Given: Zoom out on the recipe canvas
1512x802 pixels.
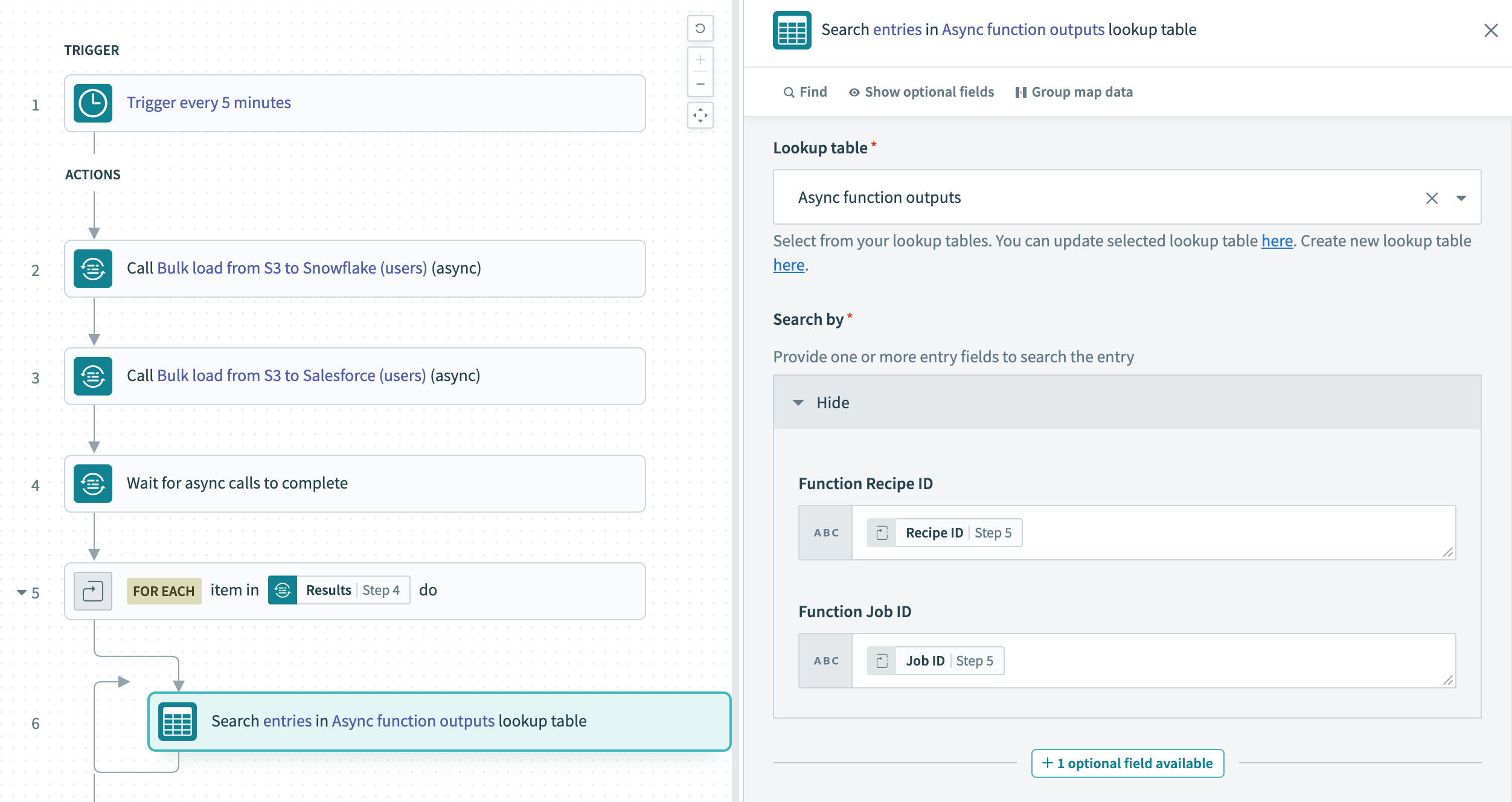Looking at the screenshot, I should pyautogui.click(x=700, y=84).
